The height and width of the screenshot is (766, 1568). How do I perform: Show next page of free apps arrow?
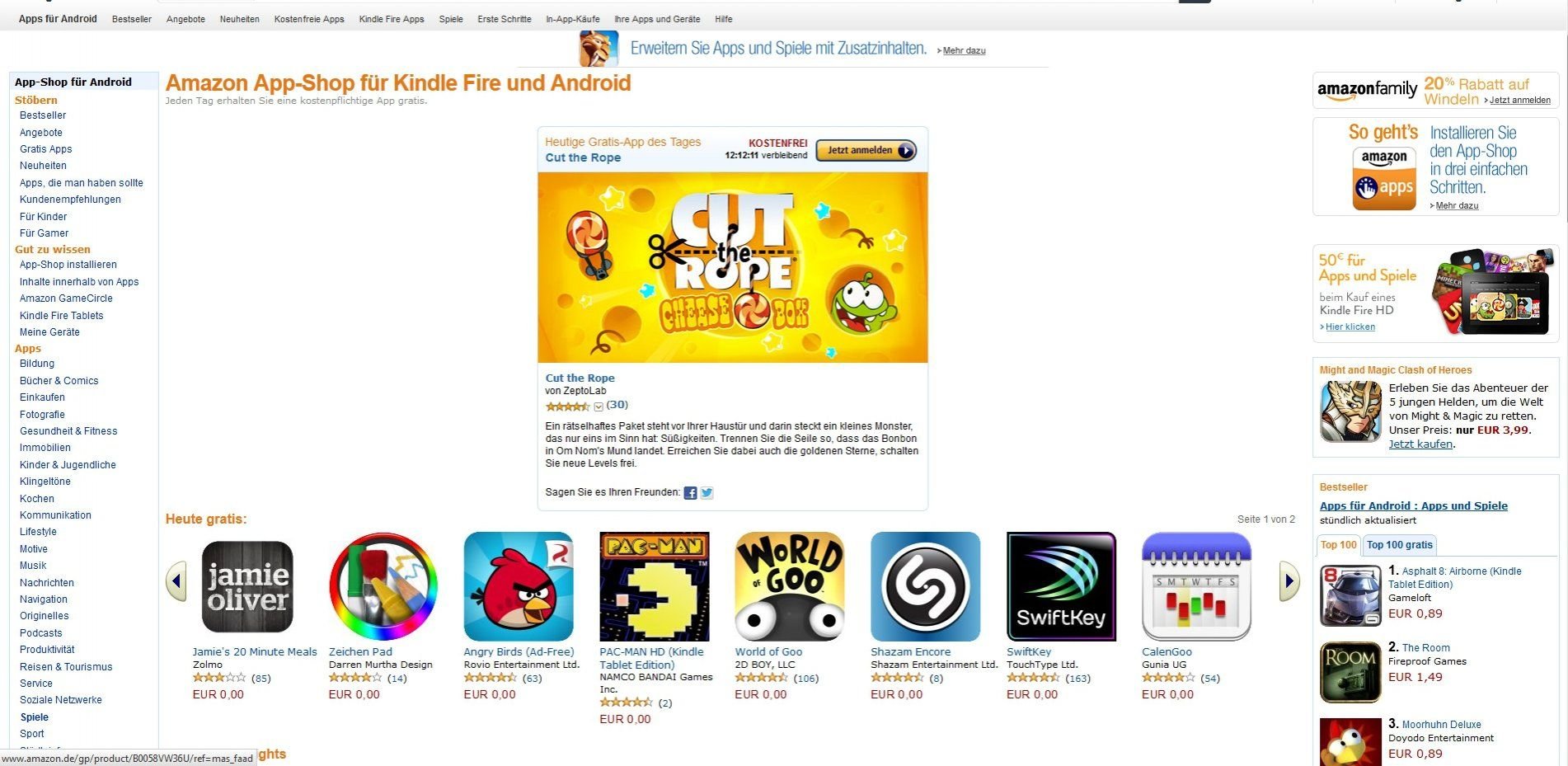[x=1289, y=581]
